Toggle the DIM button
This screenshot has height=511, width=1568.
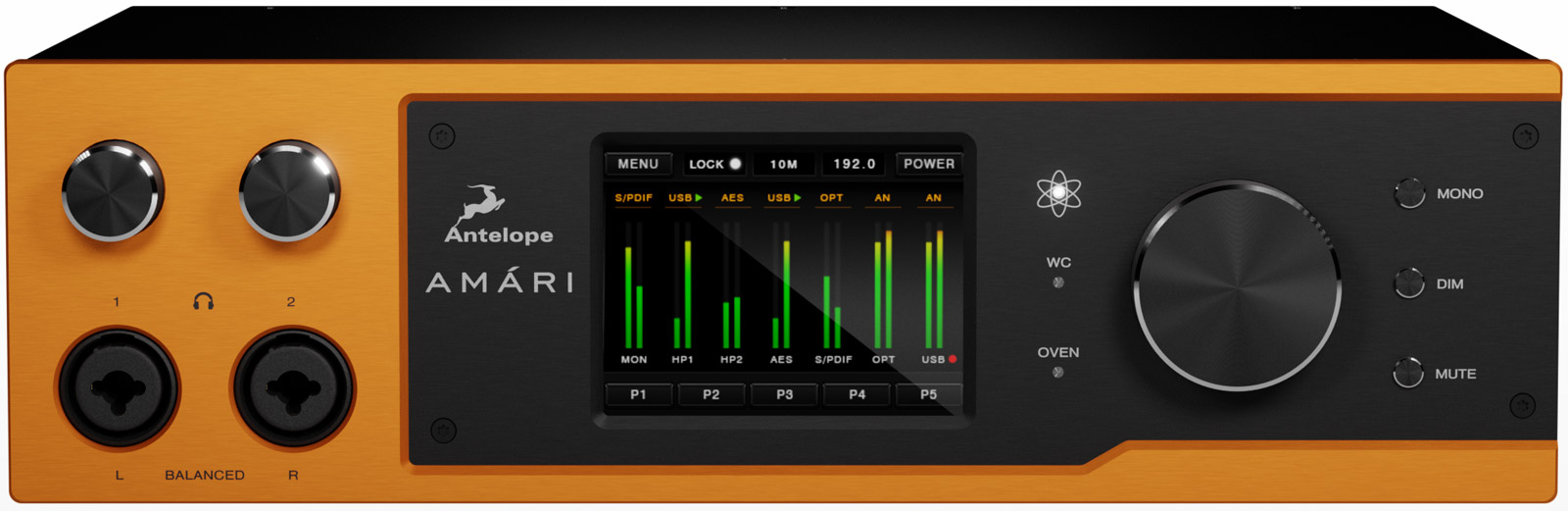point(1409,283)
